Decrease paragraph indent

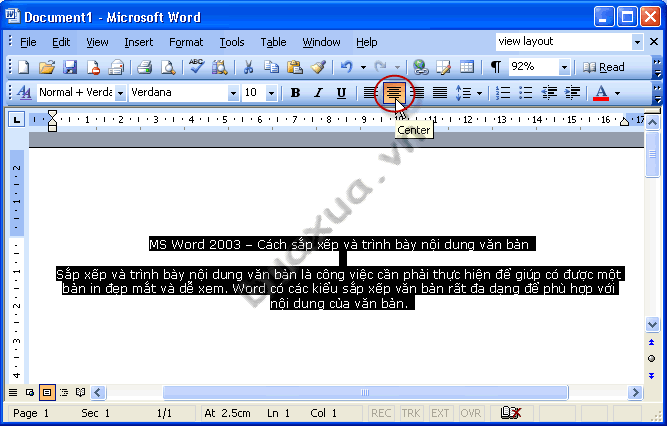point(549,92)
